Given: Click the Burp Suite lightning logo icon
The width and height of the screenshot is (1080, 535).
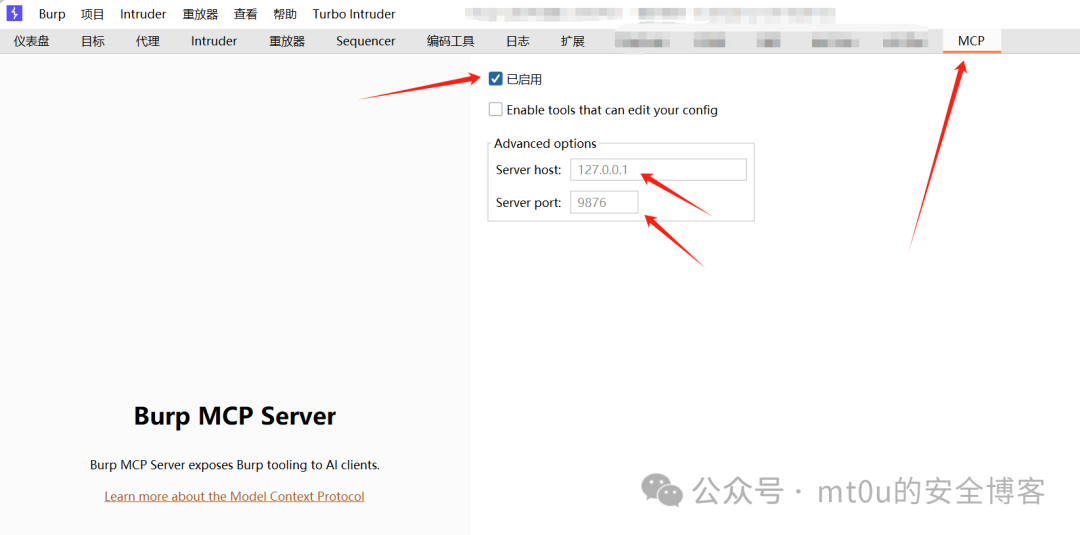Looking at the screenshot, I should click(14, 13).
